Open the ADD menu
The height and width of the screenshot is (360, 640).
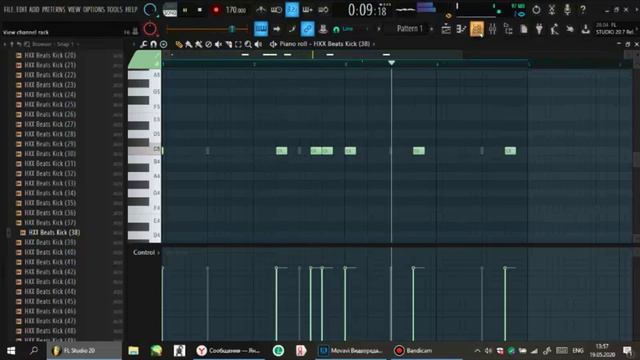pos(34,9)
